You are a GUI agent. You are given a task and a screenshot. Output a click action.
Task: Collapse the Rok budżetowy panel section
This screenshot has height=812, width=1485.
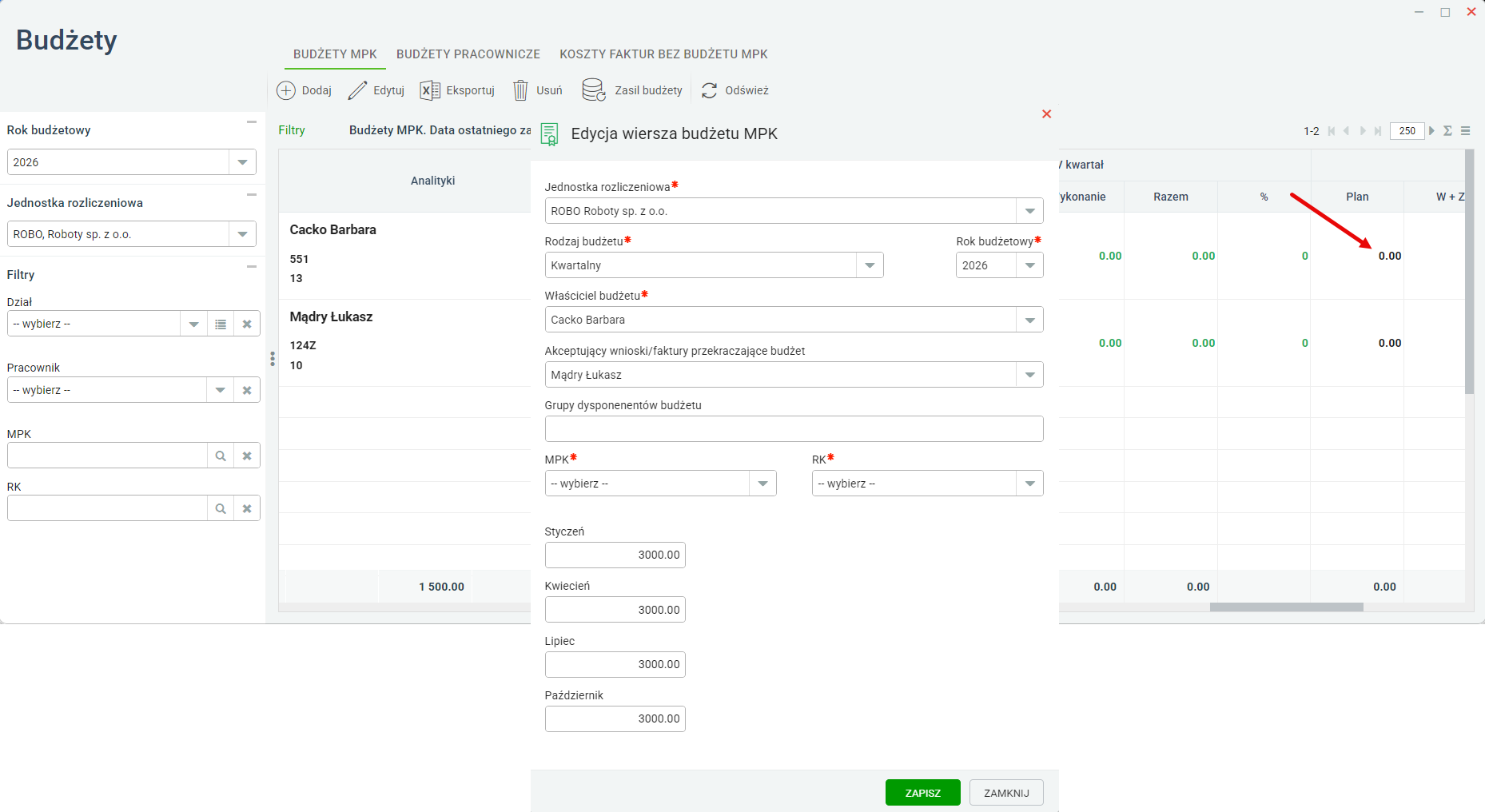click(252, 122)
